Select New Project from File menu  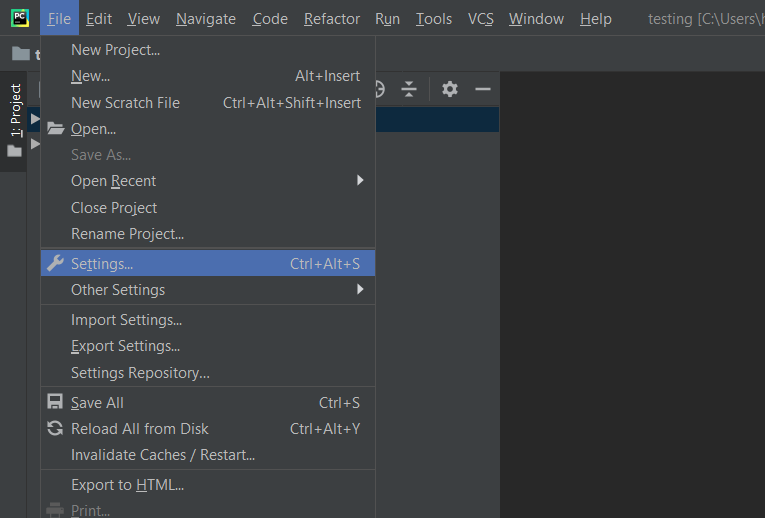pyautogui.click(x=115, y=50)
